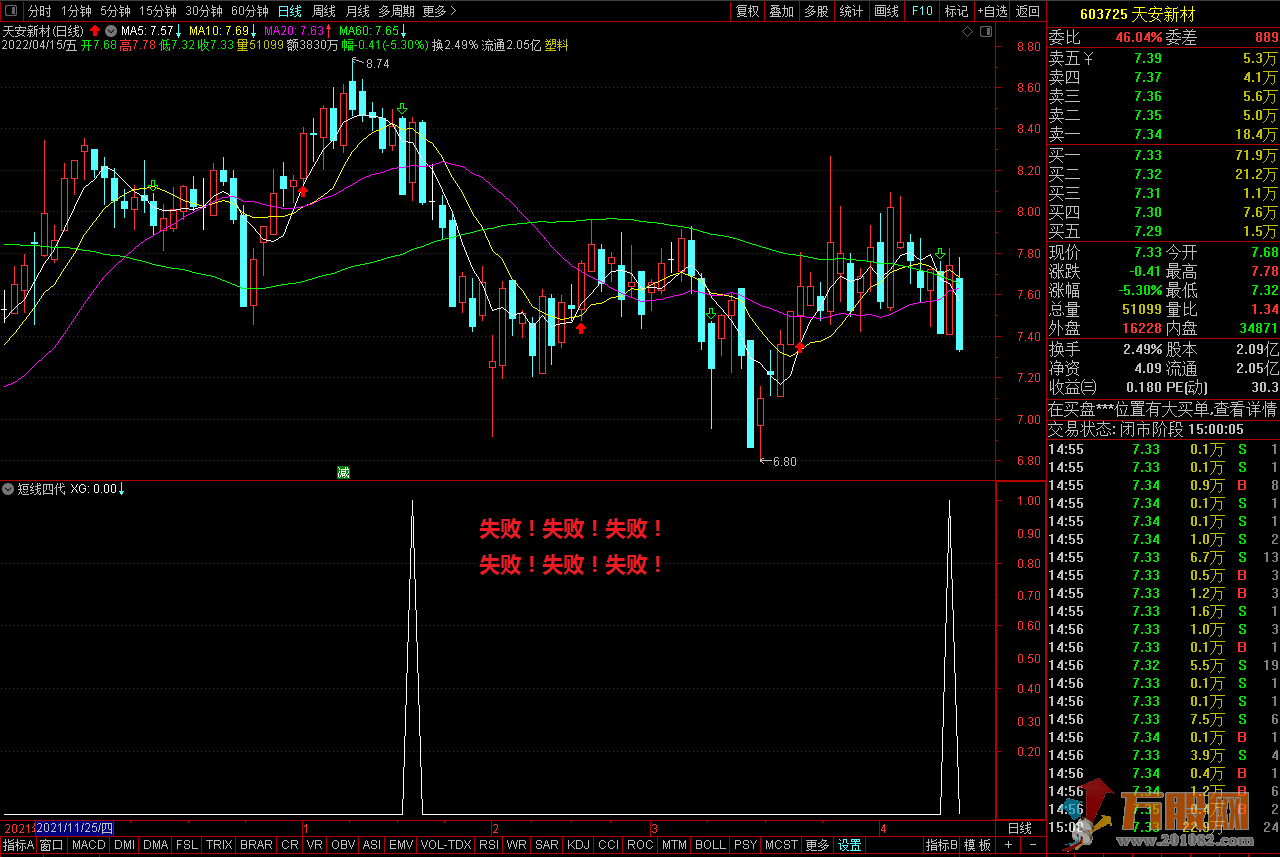
Task: Select the SAR indicator
Action: pos(547,845)
